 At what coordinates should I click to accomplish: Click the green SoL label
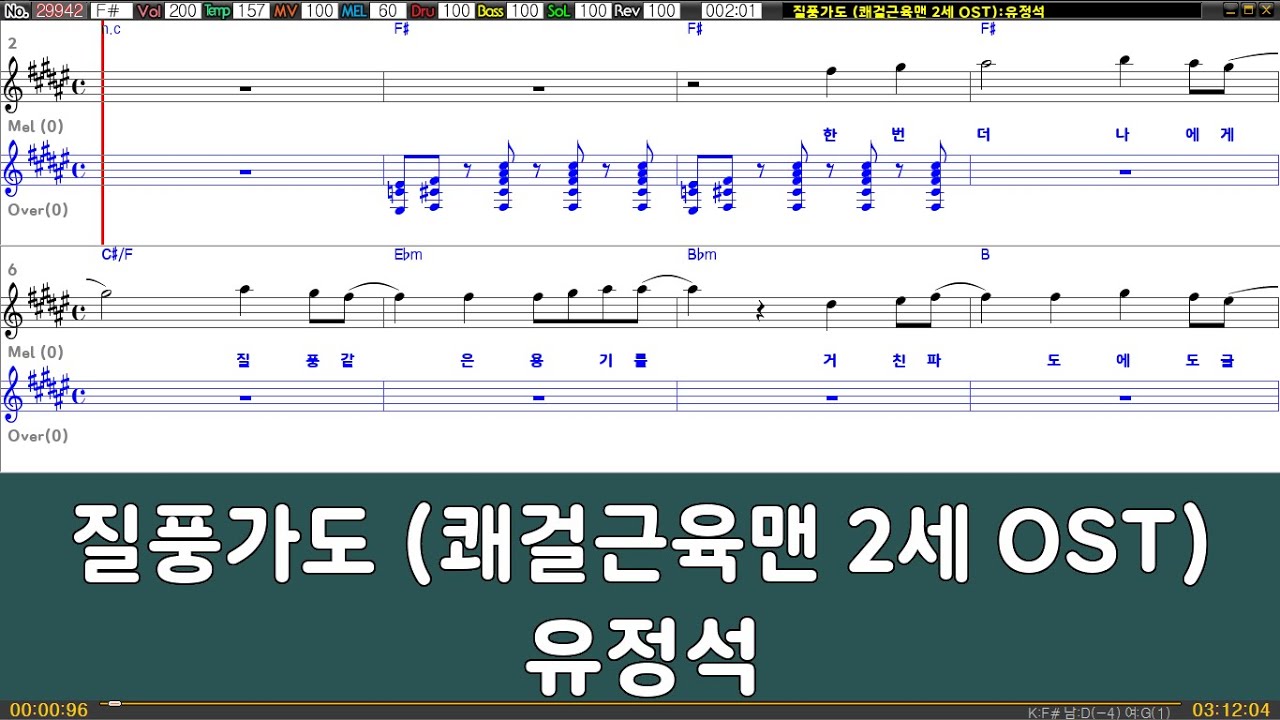[560, 11]
